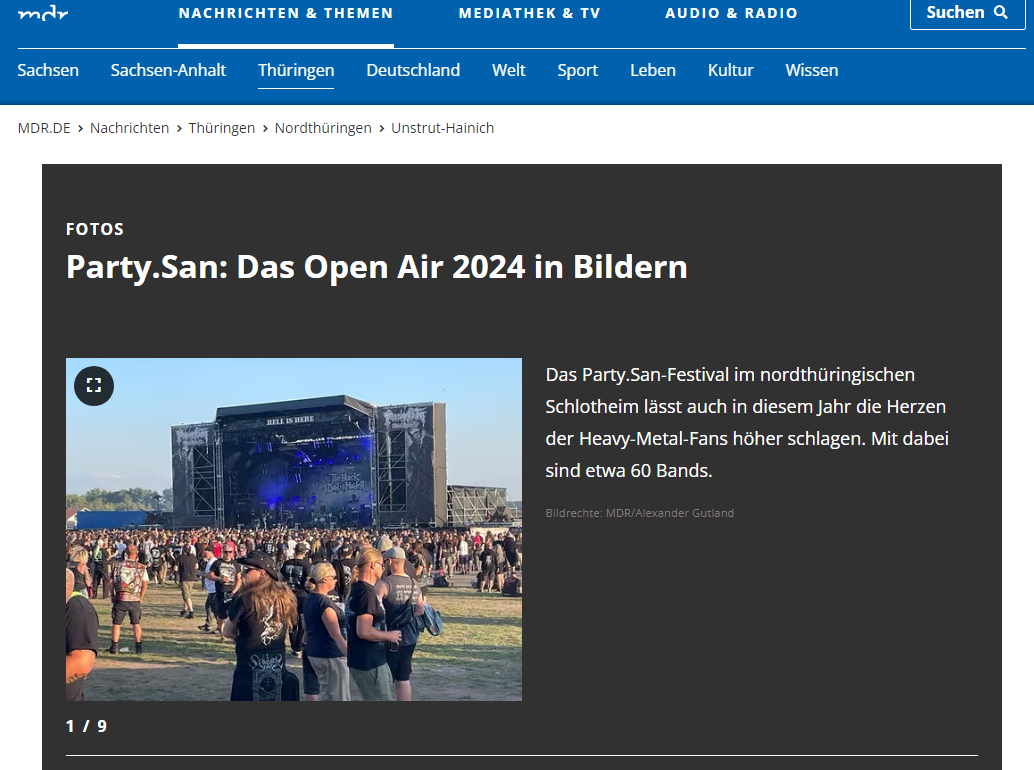Viewport: 1034px width, 770px height.
Task: Navigate to Leben section
Action: pos(652,70)
